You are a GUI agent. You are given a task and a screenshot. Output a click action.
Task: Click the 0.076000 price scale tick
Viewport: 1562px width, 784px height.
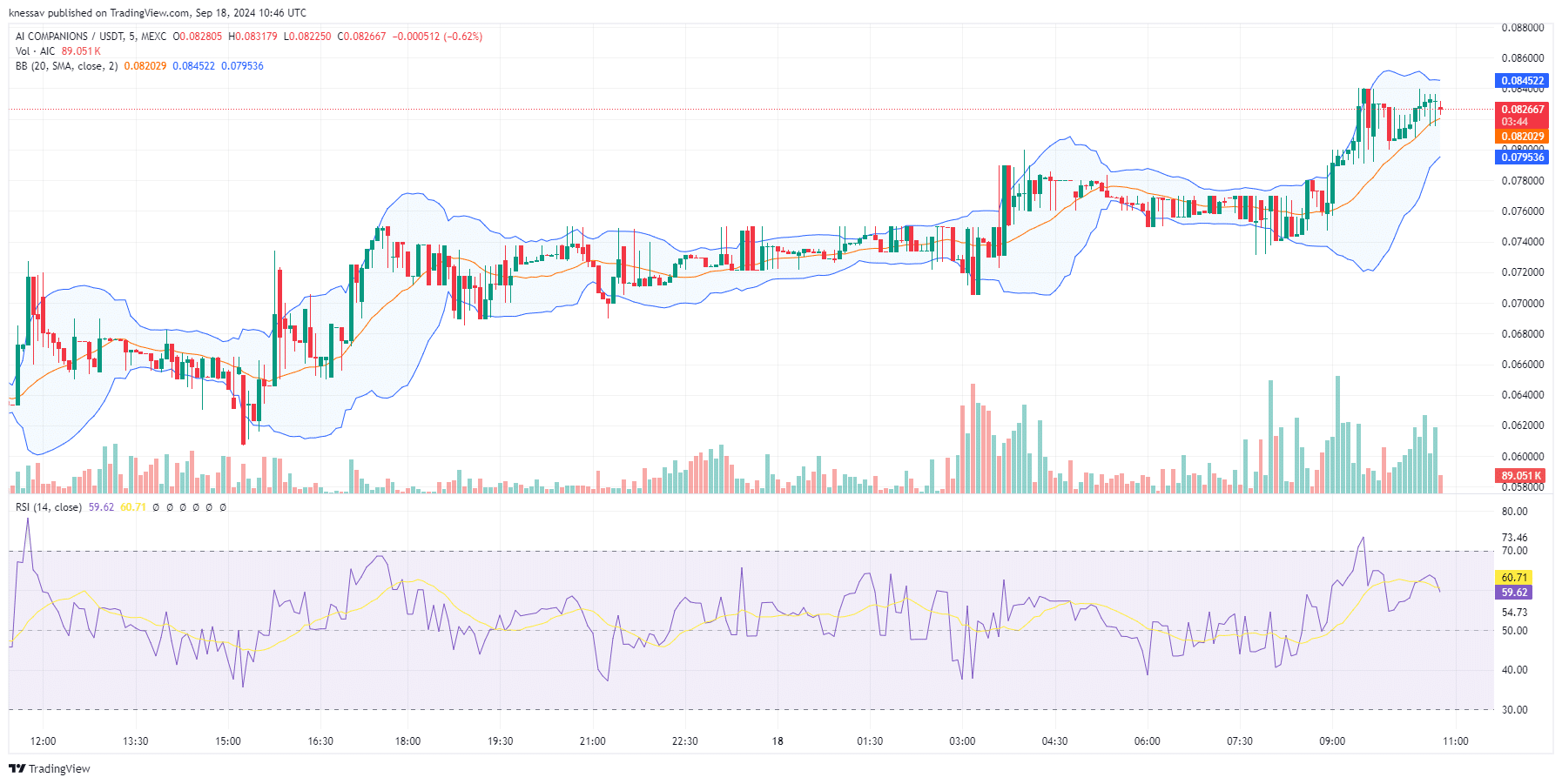[1522, 211]
